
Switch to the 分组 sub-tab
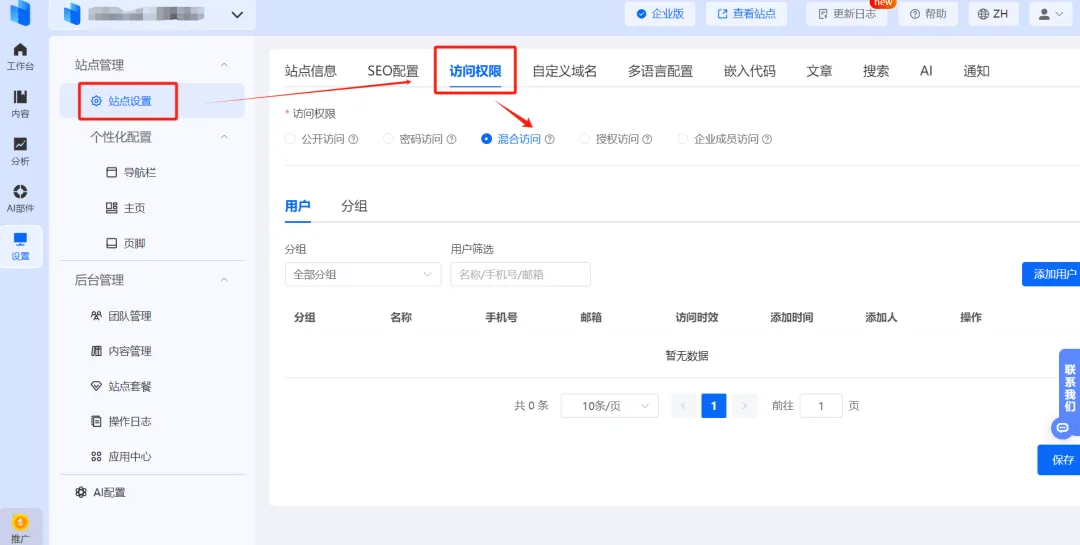tap(354, 206)
